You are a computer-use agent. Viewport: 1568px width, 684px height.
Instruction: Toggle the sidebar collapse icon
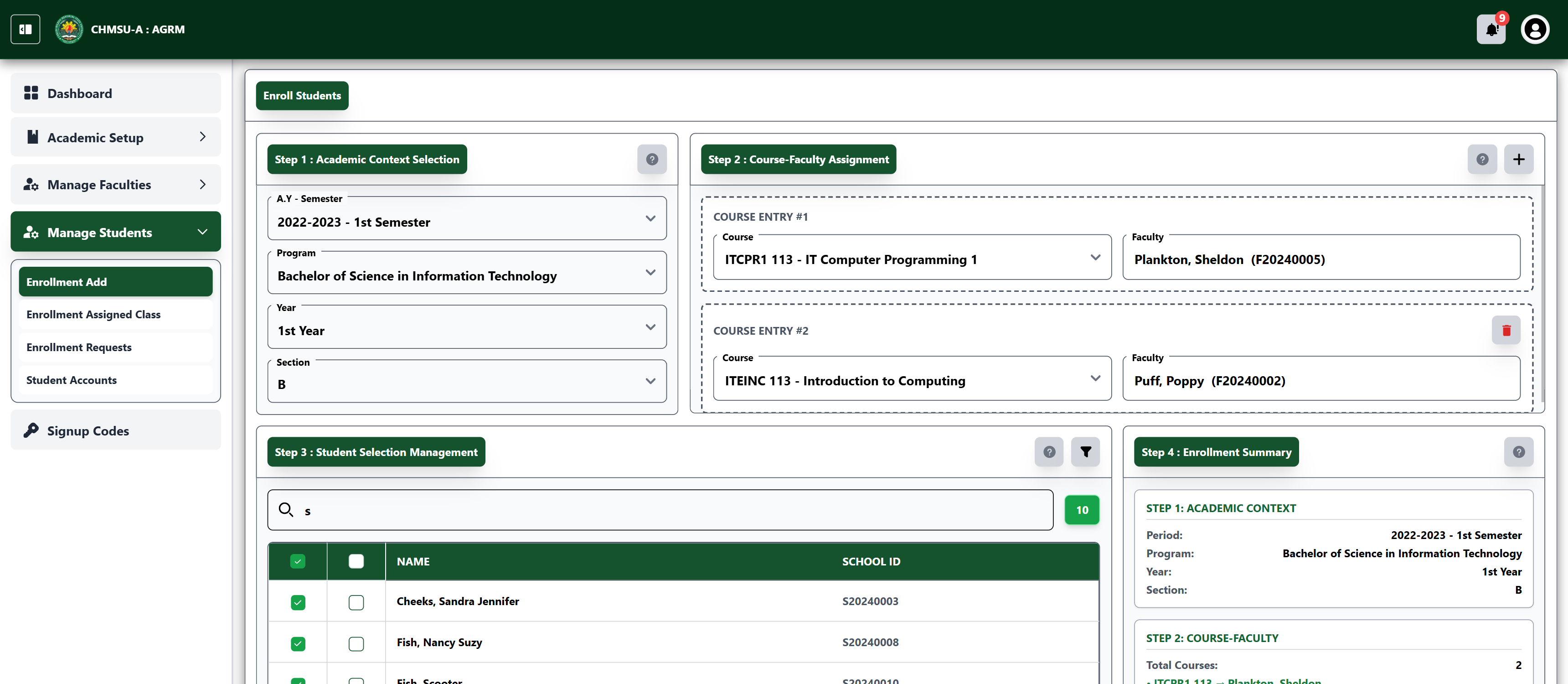click(x=26, y=29)
